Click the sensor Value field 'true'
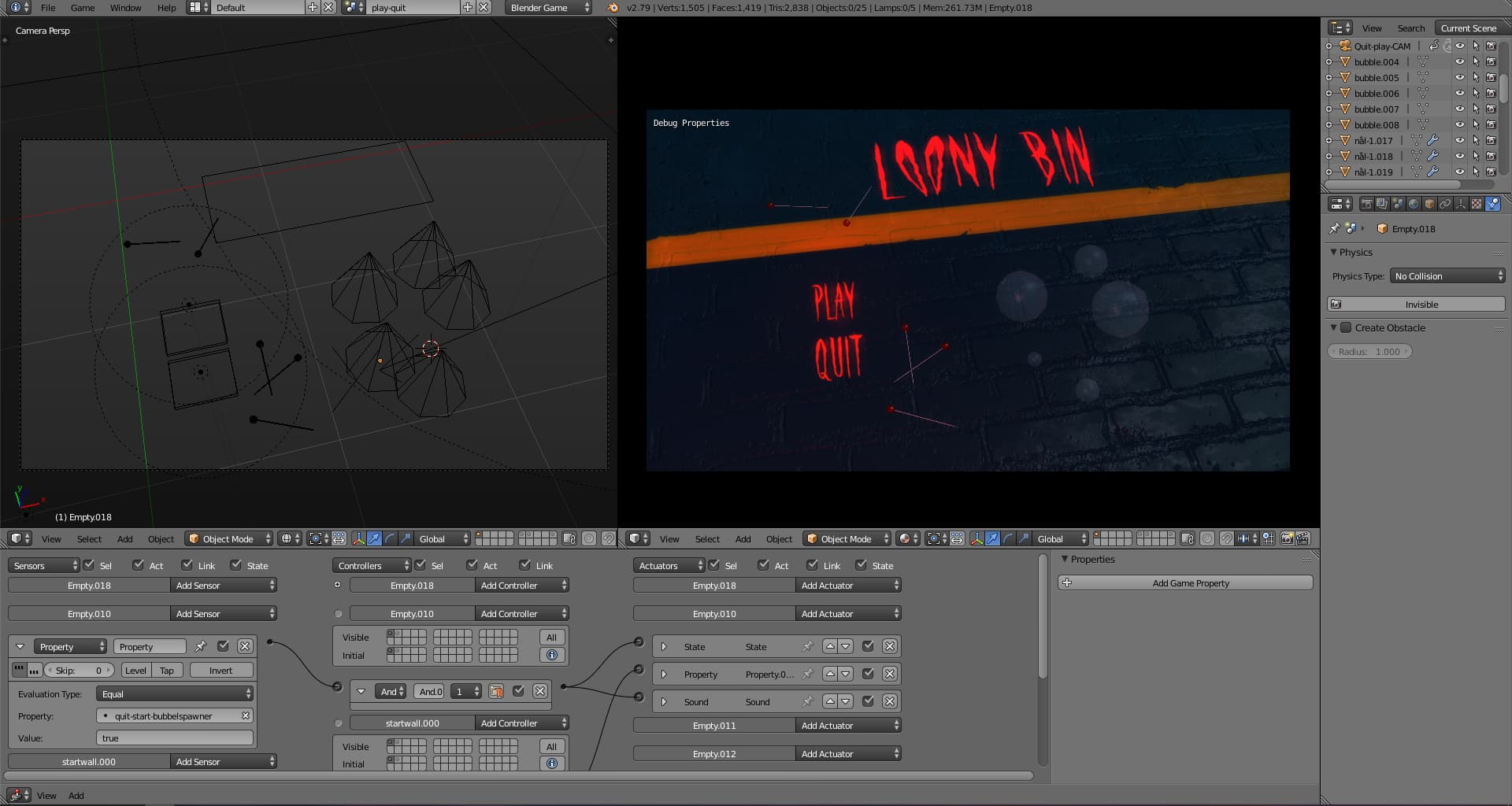 click(175, 738)
